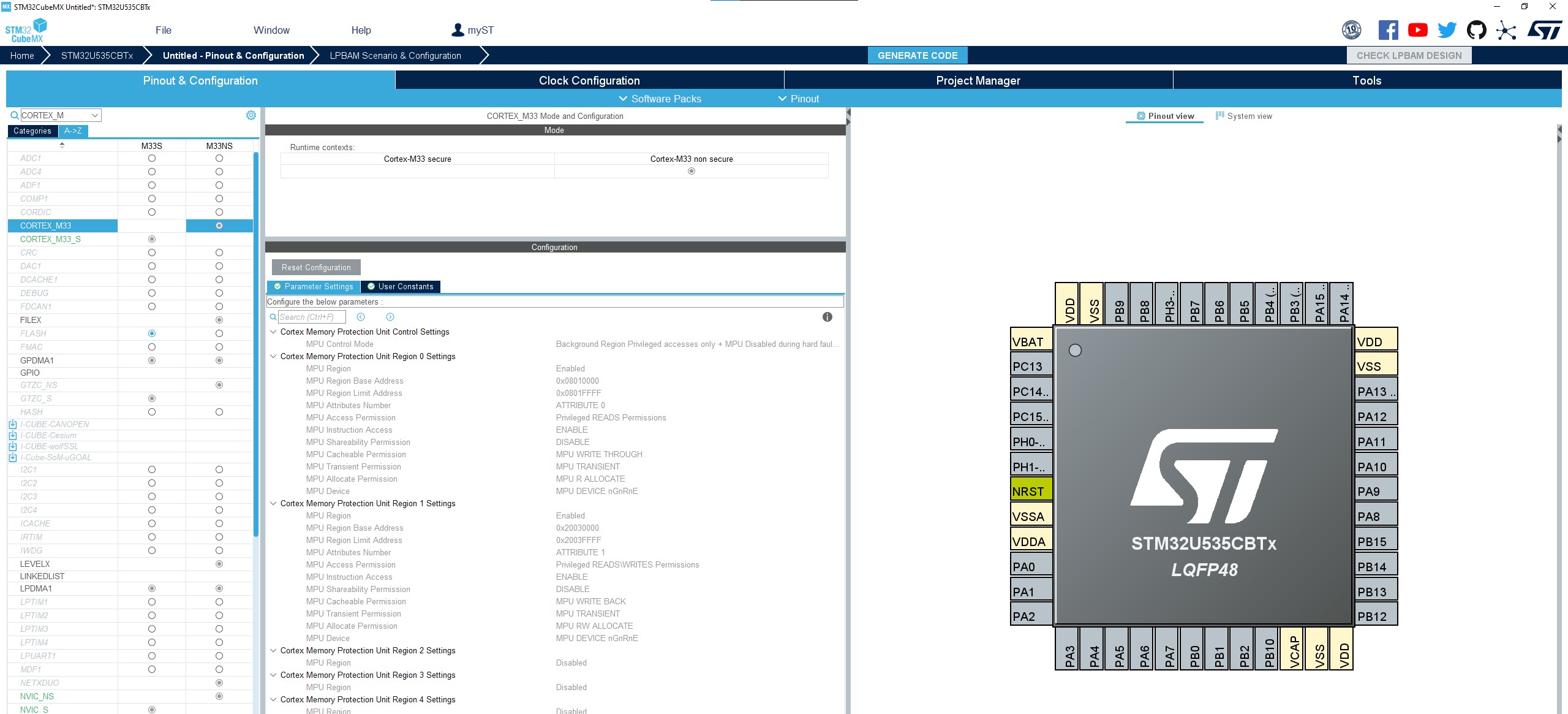
Task: Click the download icon beside I-CUBE-wolfSSL
Action: 13,446
